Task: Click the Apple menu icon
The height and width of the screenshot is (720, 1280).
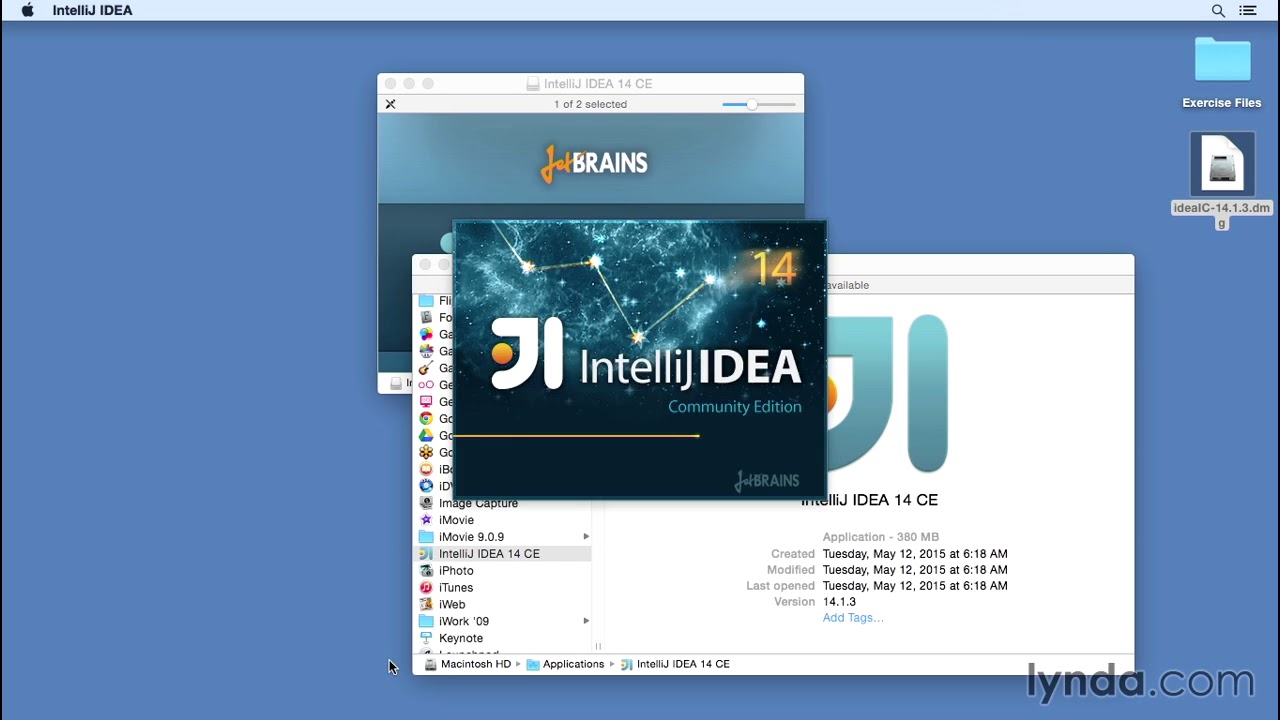Action: (x=28, y=10)
